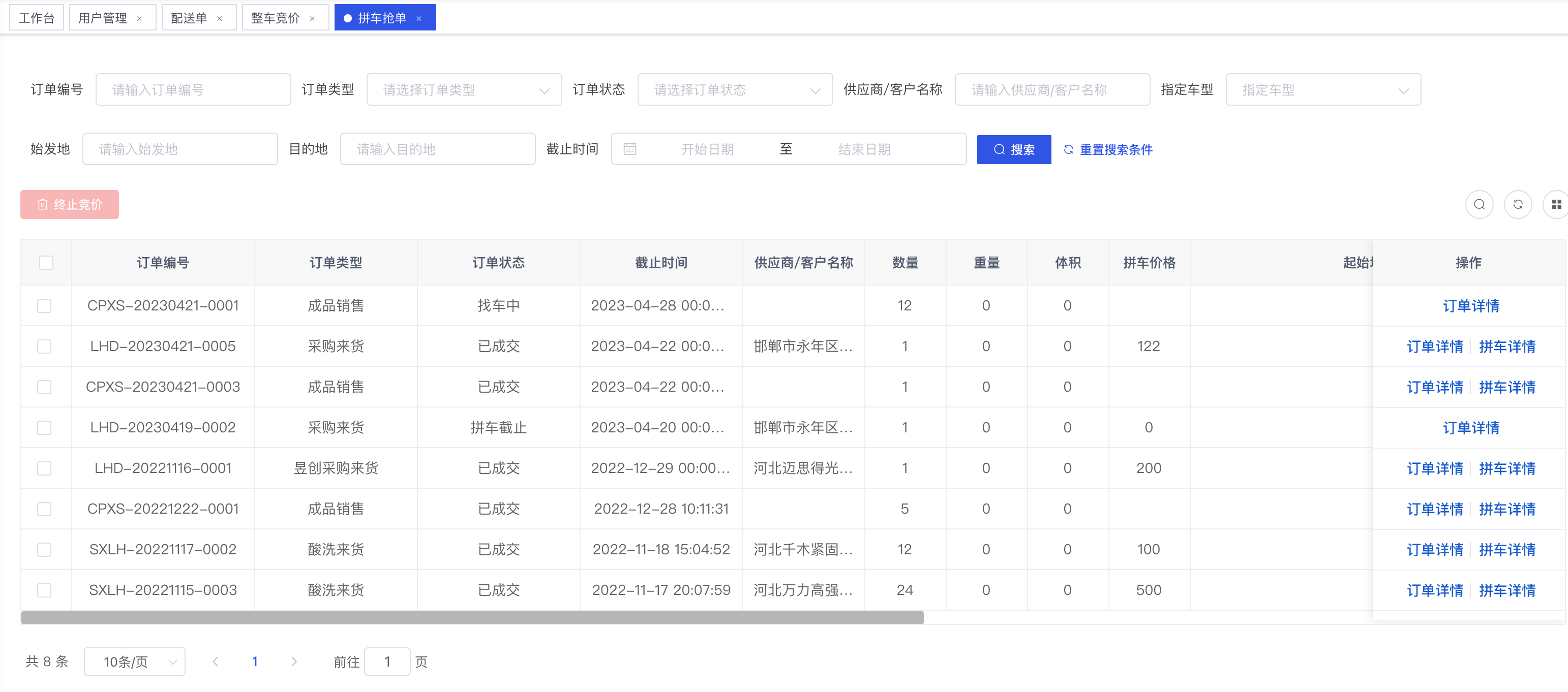Click order number SXLH-20221117-0002 cell

[x=163, y=550]
